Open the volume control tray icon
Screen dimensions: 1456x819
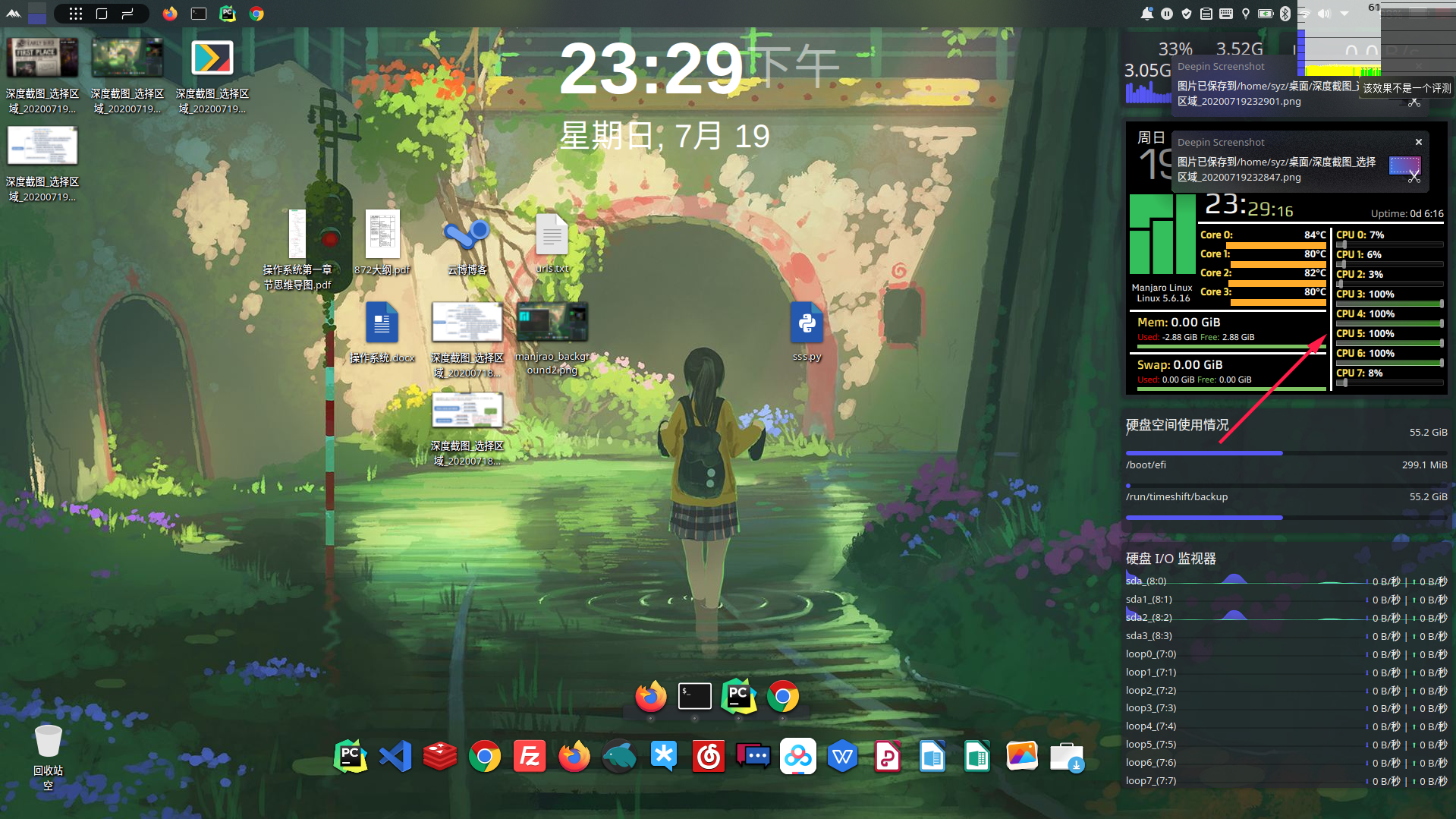1324,14
